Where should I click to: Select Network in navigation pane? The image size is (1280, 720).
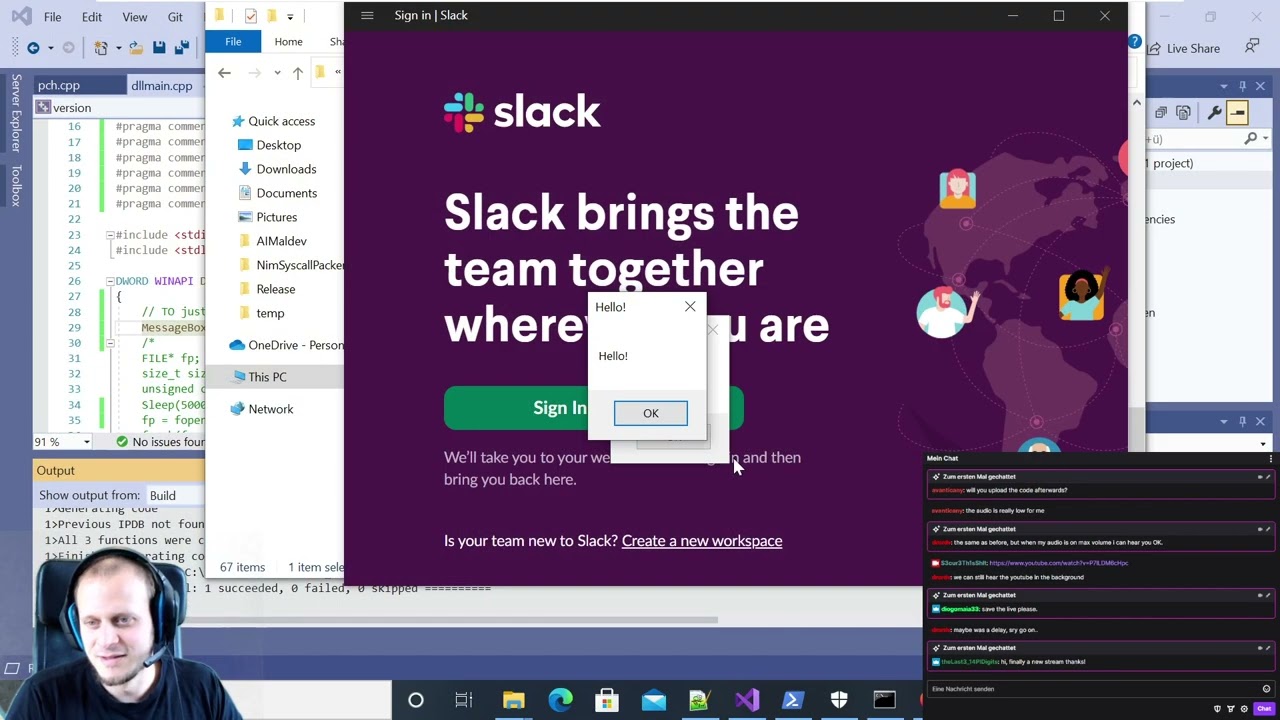261,409
